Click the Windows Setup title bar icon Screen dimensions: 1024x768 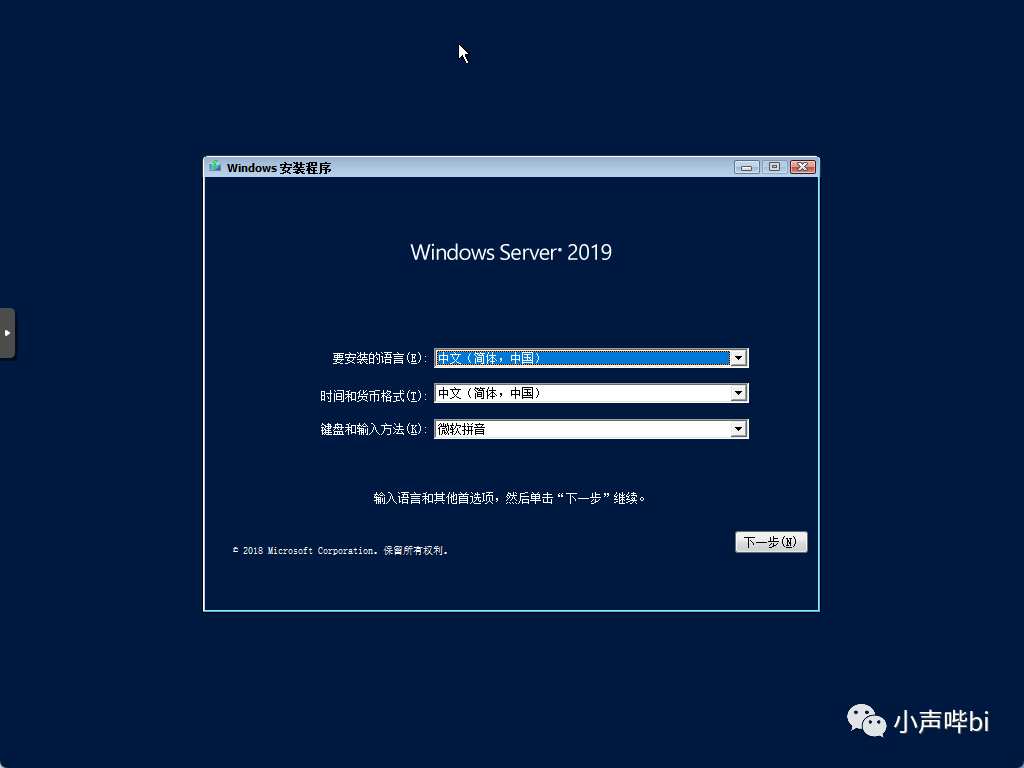point(215,167)
